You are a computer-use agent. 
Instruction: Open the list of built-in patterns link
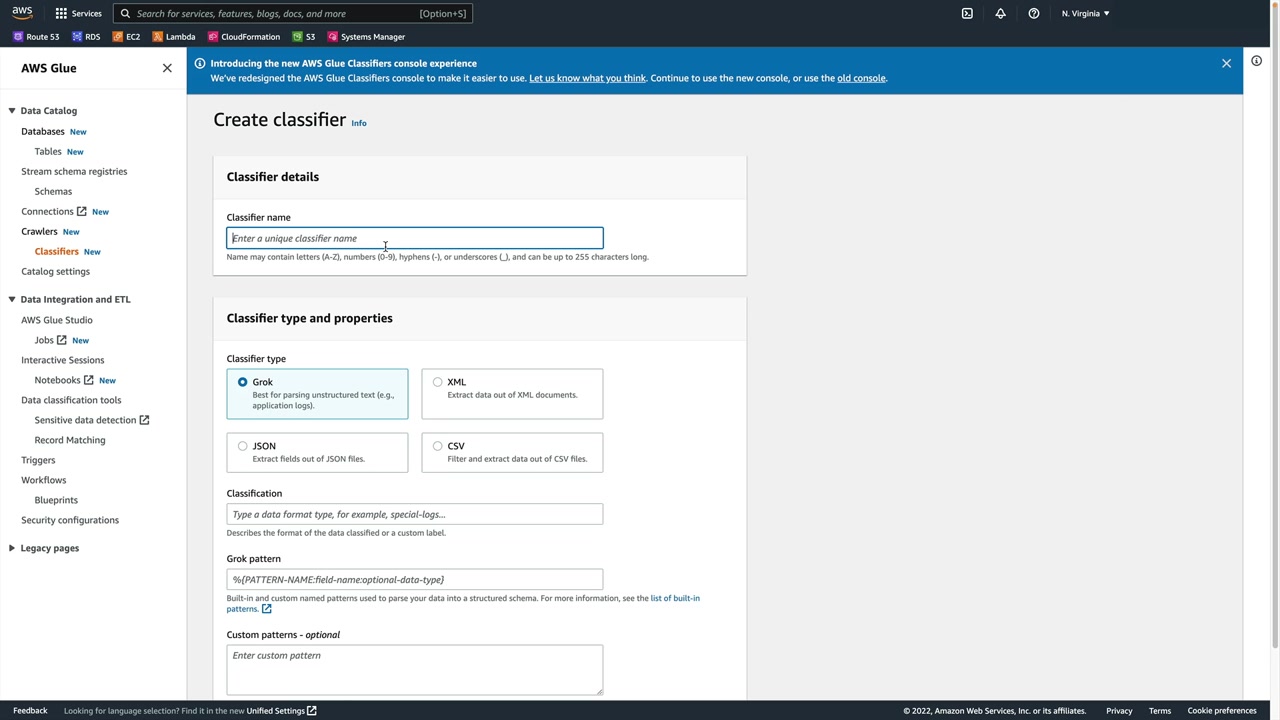click(675, 598)
